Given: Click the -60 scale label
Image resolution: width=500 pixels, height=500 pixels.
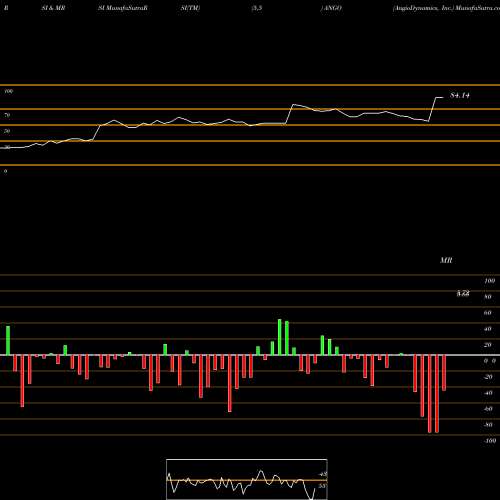Looking at the screenshot, I should point(488,409).
